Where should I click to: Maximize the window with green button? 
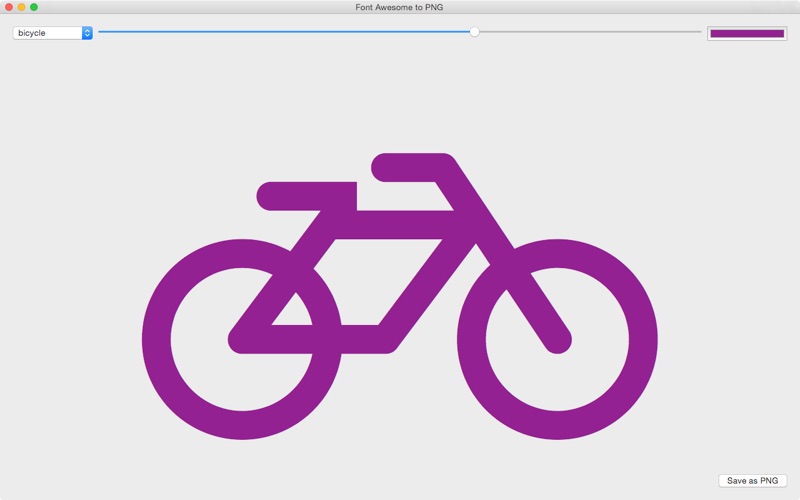[x=34, y=7]
